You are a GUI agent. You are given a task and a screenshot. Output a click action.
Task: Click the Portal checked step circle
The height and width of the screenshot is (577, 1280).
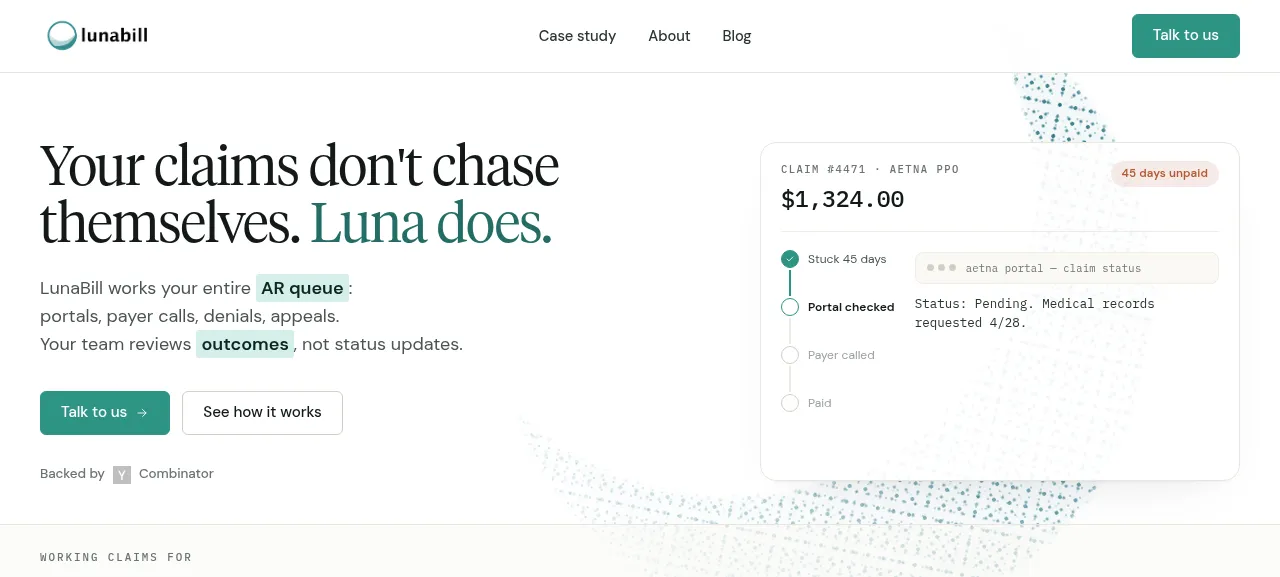coord(790,307)
